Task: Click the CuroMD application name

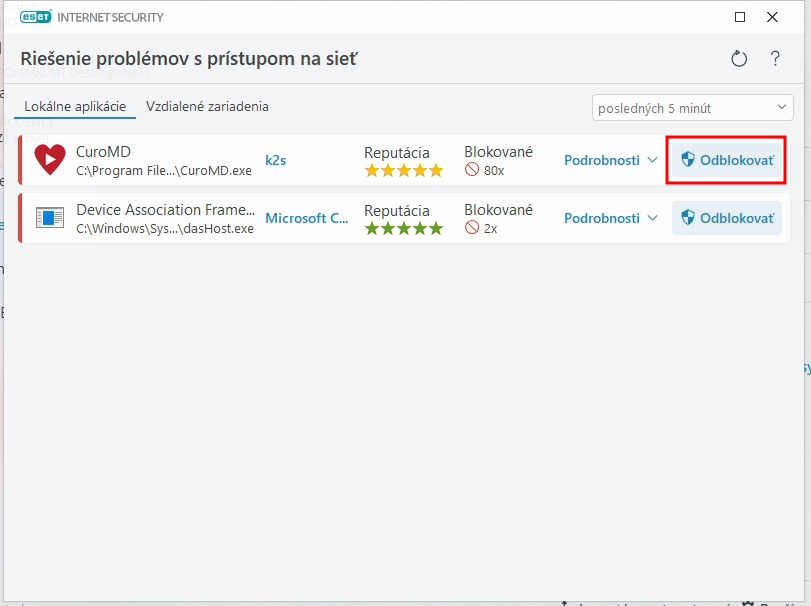Action: click(103, 152)
